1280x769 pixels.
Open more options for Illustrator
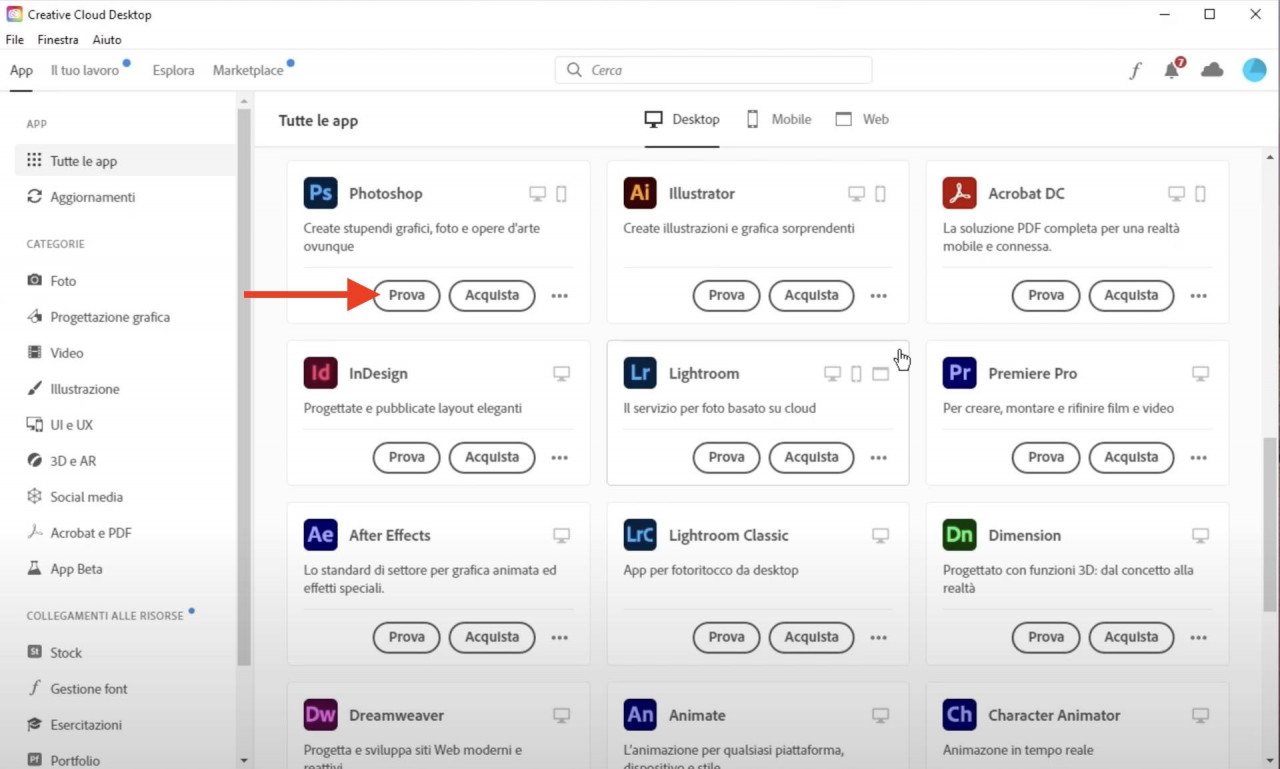point(878,296)
